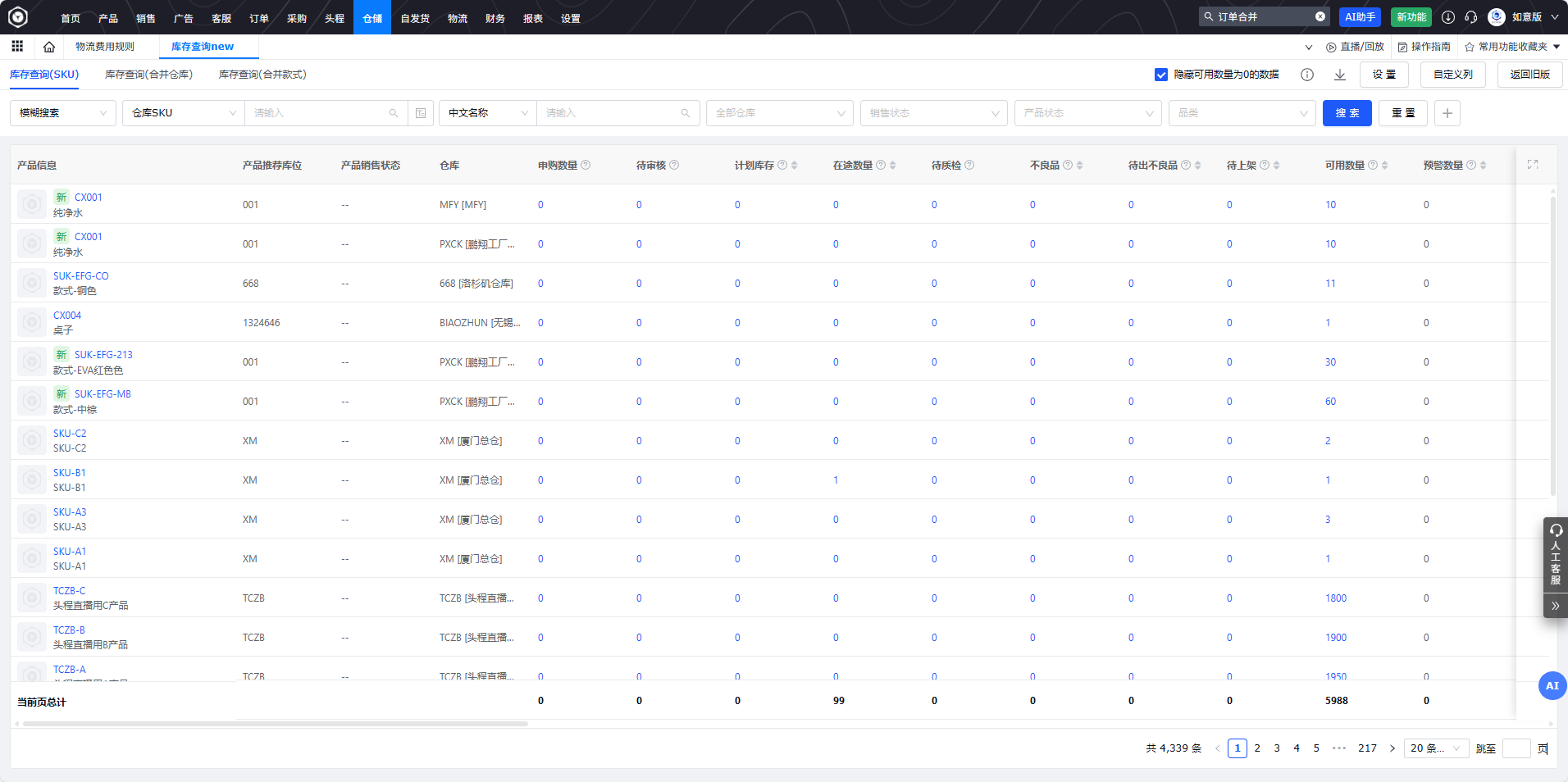
Task: Switch to 库存查询(合并仓库) tab
Action: 148,75
